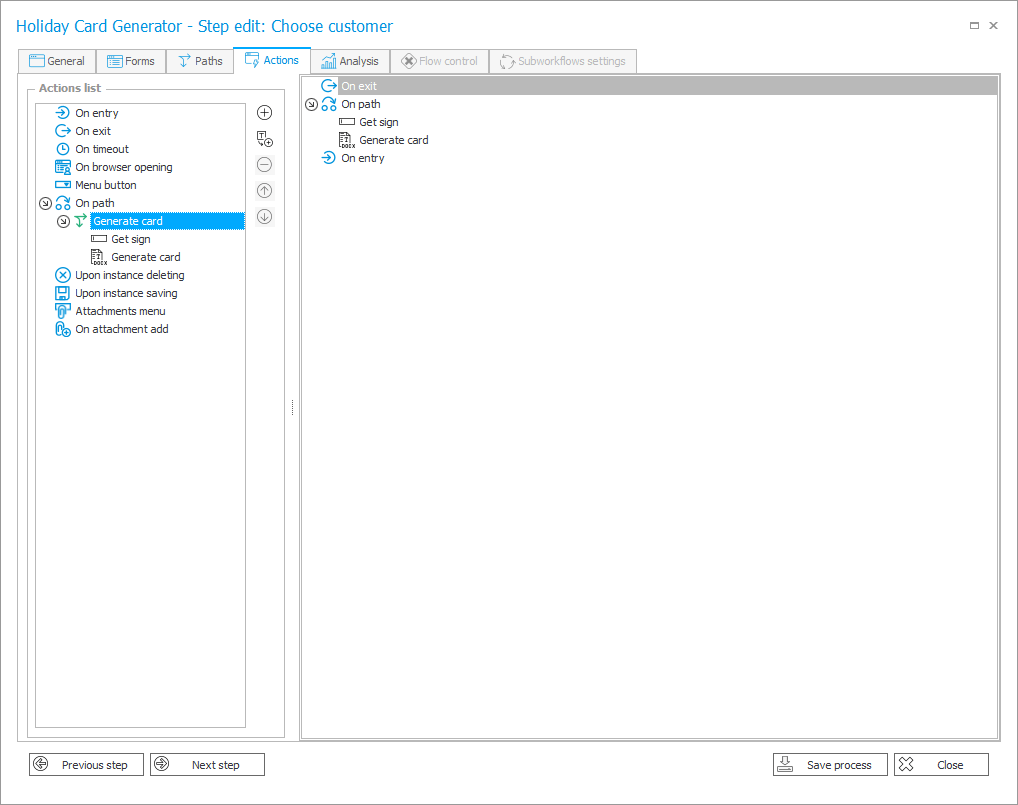Select Generate card DOCX action in Actions list

pos(145,258)
